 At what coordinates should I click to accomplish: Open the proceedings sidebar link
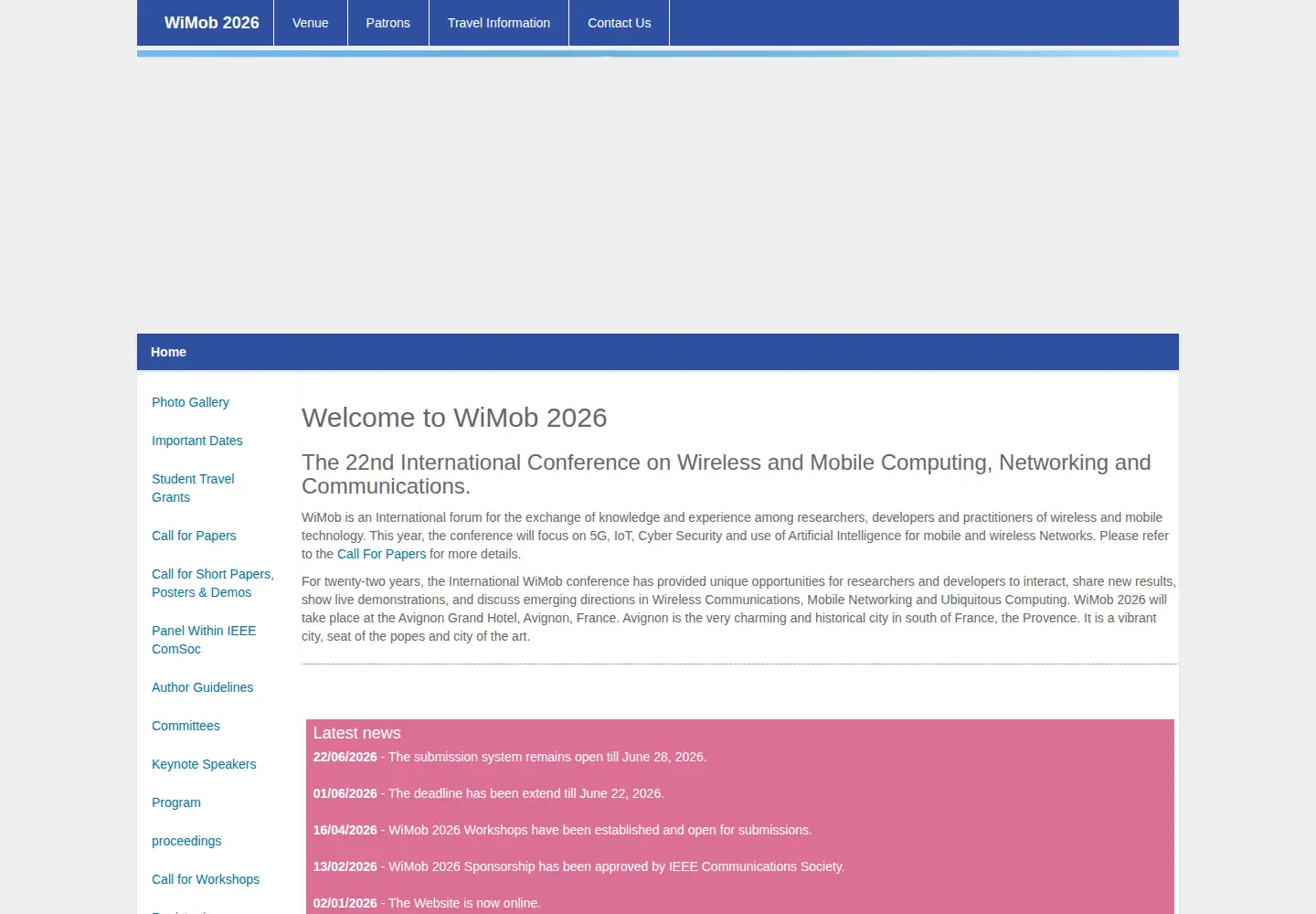pyautogui.click(x=186, y=841)
